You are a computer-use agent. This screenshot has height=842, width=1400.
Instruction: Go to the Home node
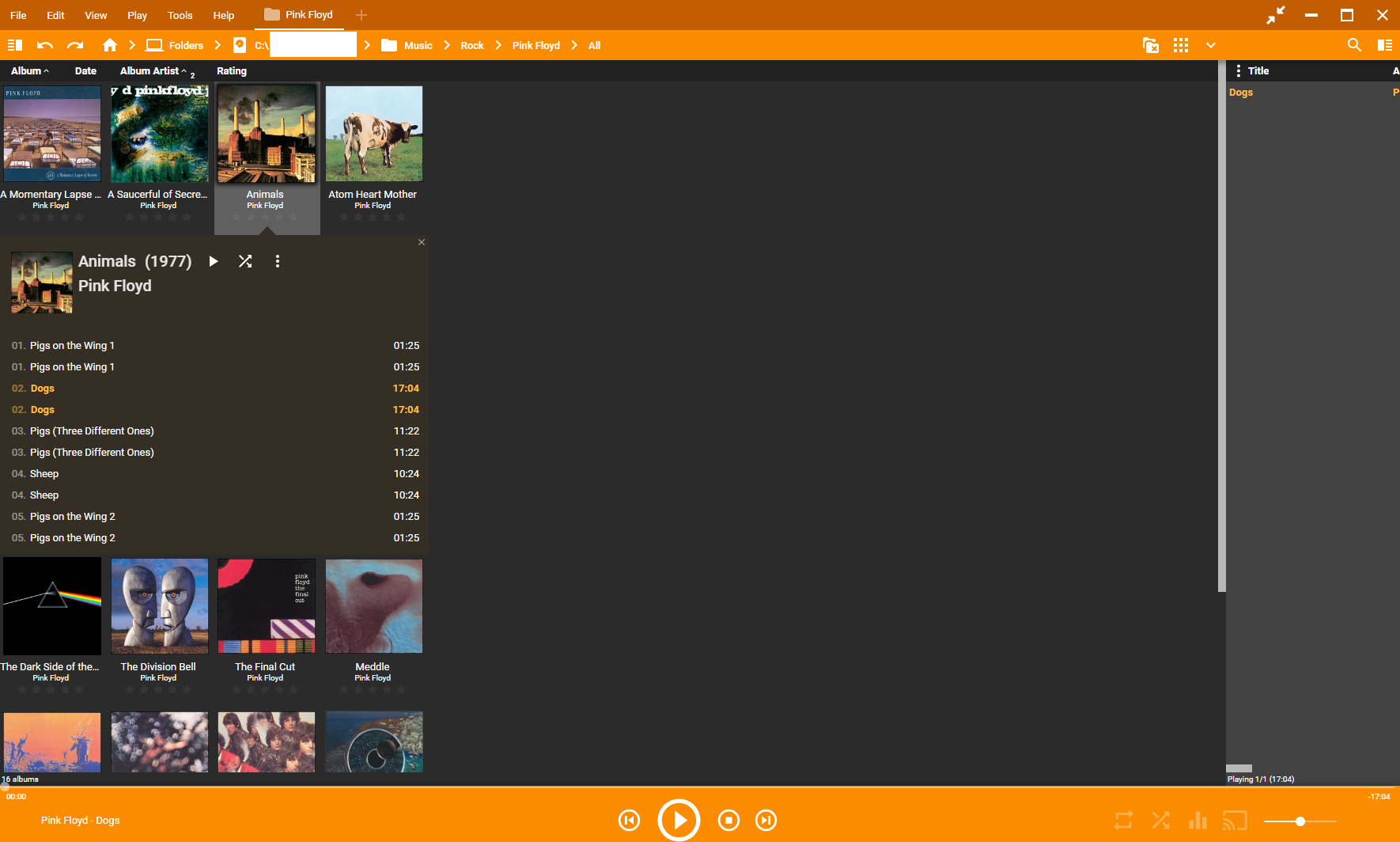(110, 45)
